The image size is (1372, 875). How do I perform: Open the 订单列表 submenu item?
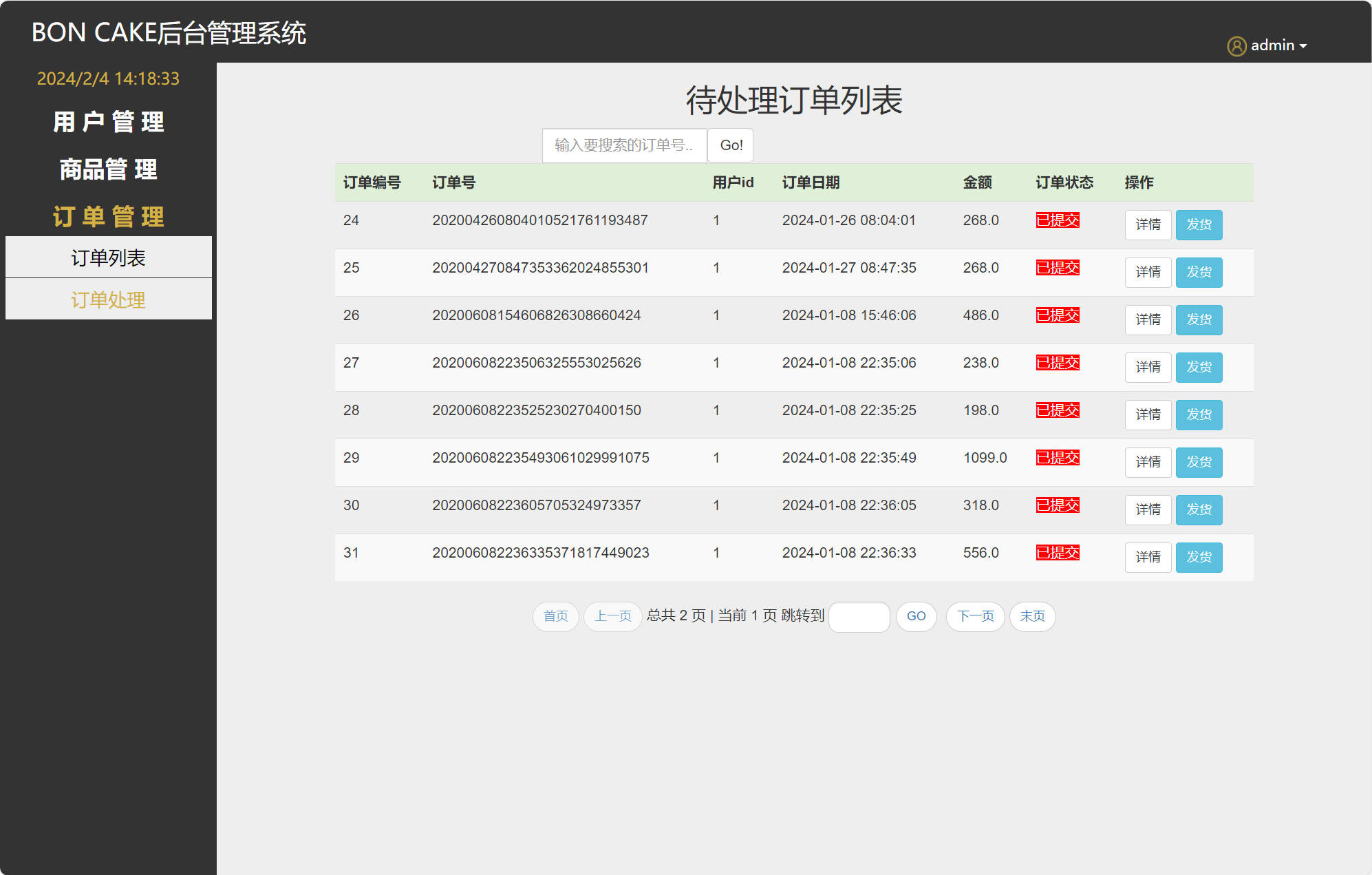tap(109, 258)
